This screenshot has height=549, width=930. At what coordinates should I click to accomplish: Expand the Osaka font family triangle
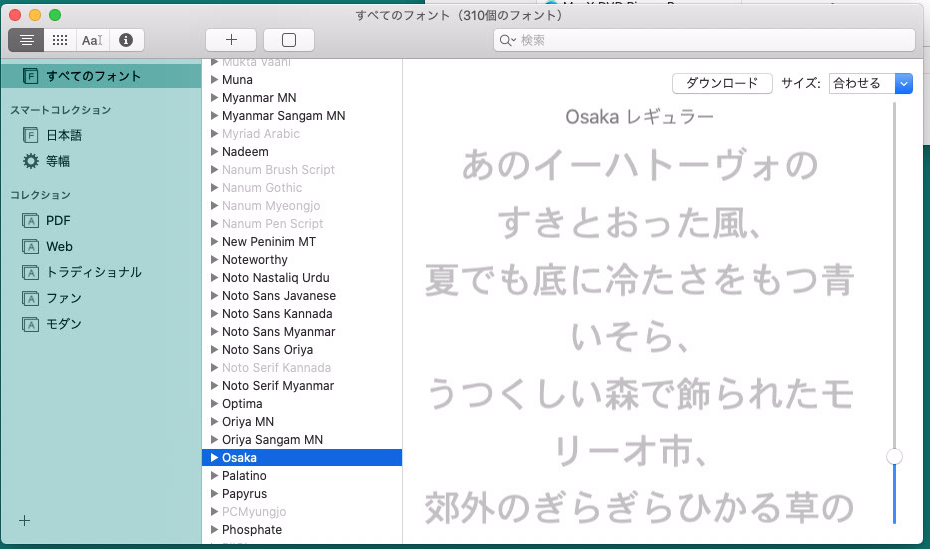(x=214, y=458)
